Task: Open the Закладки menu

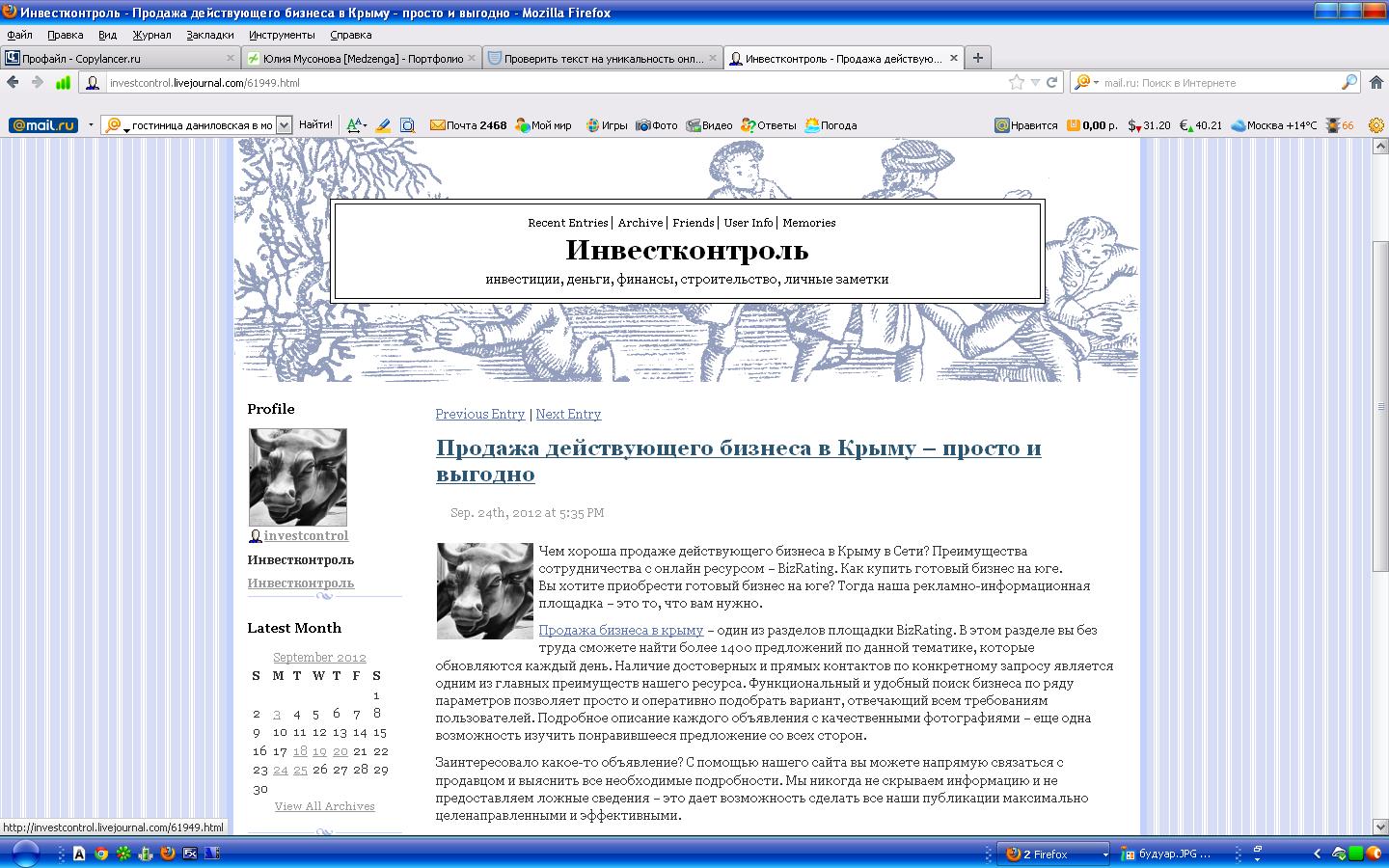Action: (210, 35)
